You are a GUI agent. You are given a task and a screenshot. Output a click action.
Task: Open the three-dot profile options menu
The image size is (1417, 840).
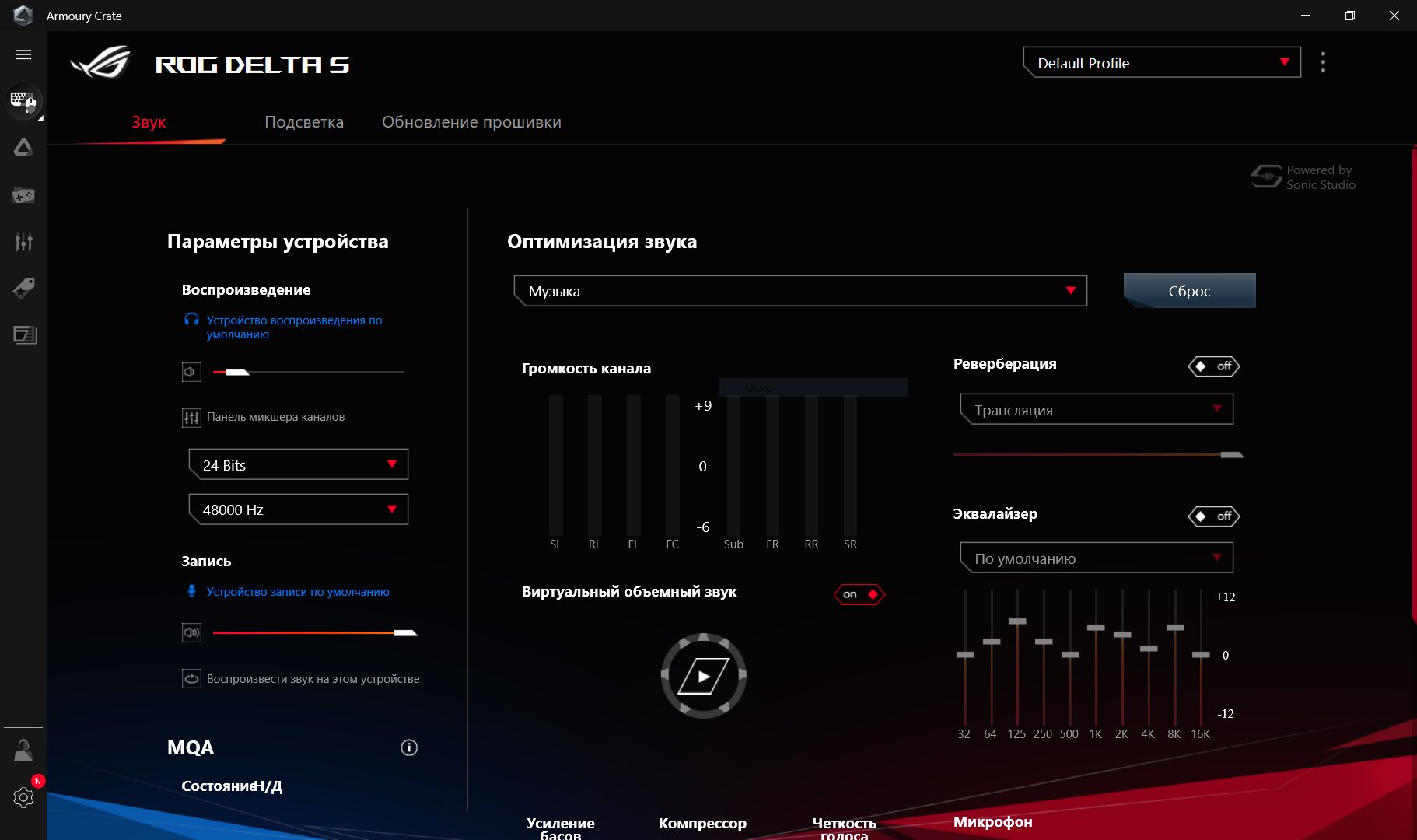point(1323,62)
